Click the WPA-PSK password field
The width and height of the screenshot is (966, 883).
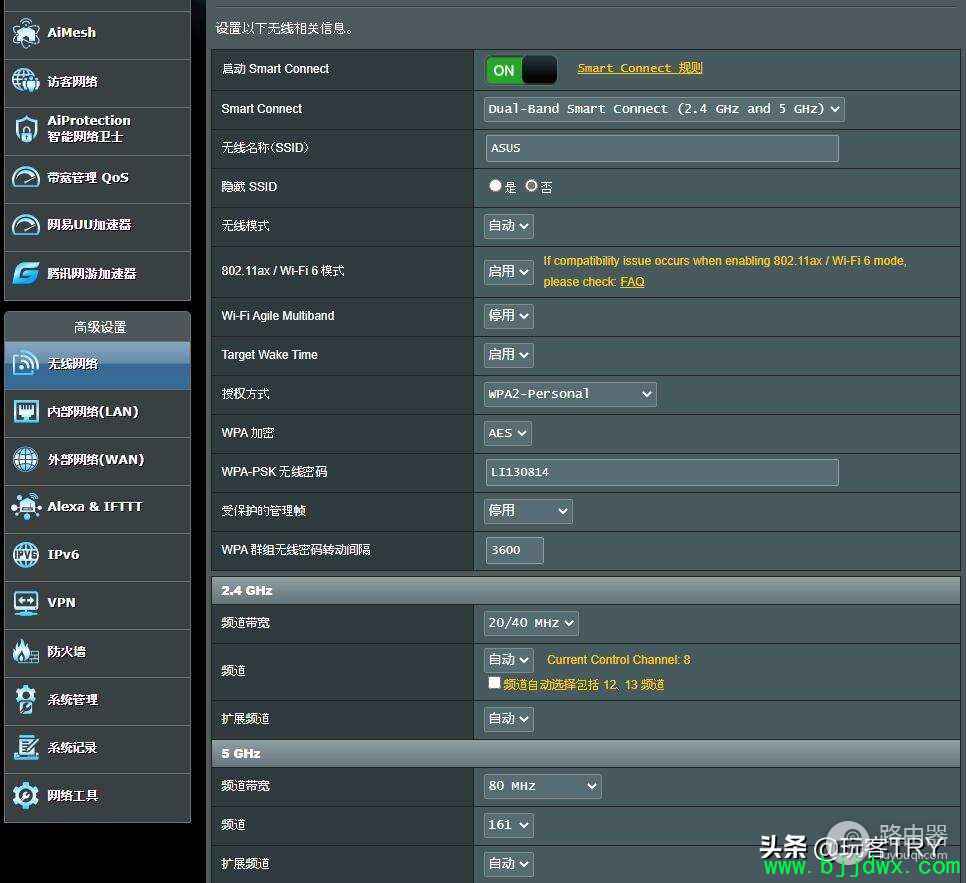pos(662,473)
